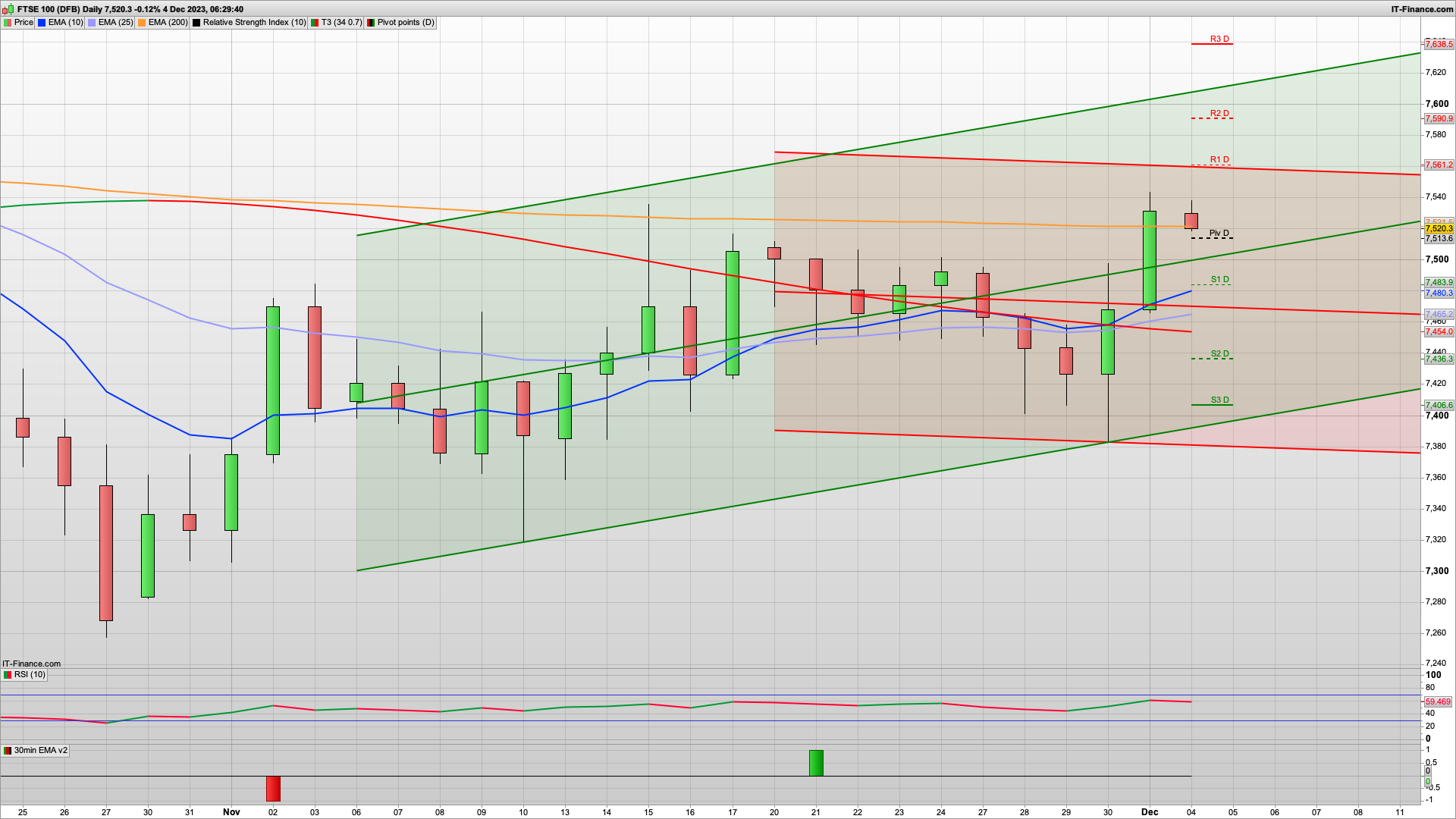1456x819 pixels.
Task: Click the 7,300 price axis label
Action: [1437, 571]
